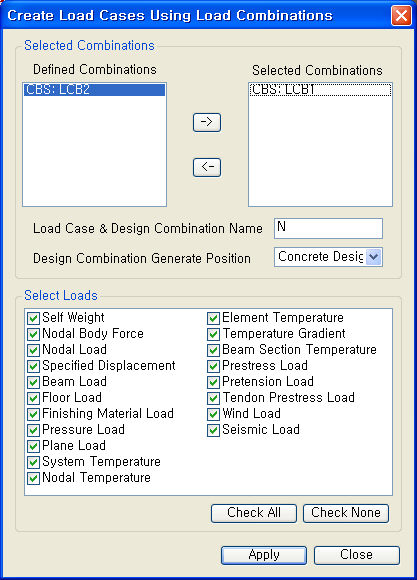Toggle Tendon Prestress Load checkbox
417x580 pixels.
tap(213, 398)
